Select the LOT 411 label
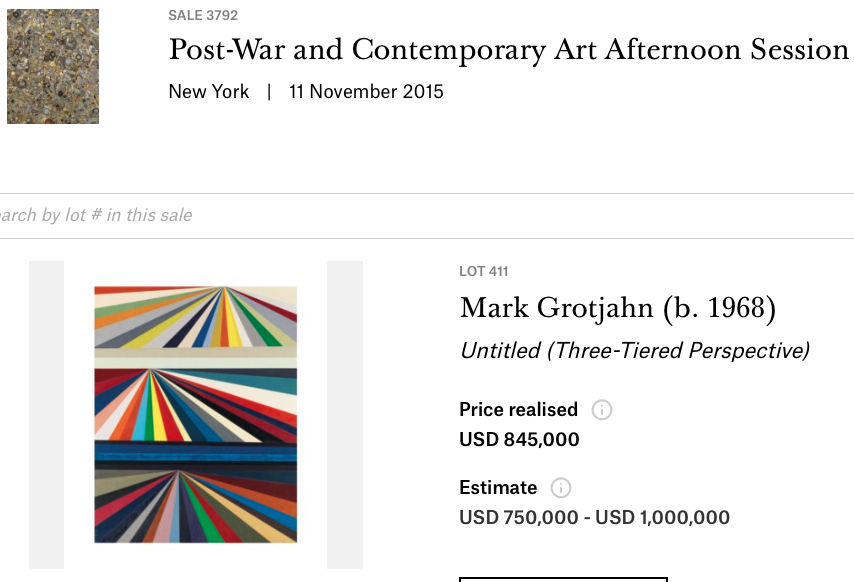This screenshot has height=582, width=854. [x=484, y=271]
